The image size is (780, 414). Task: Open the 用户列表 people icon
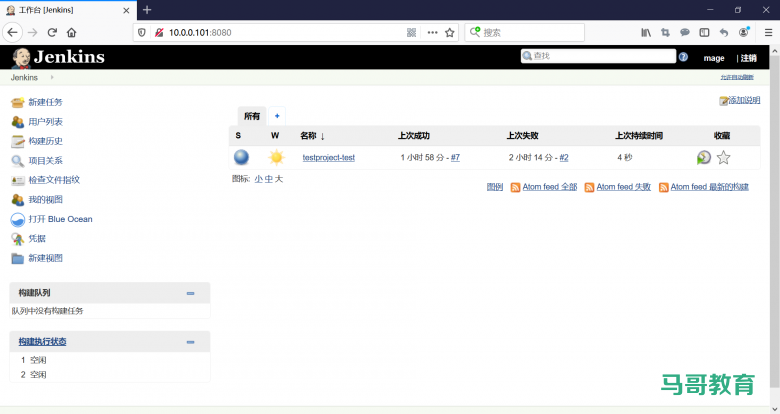pos(17,122)
